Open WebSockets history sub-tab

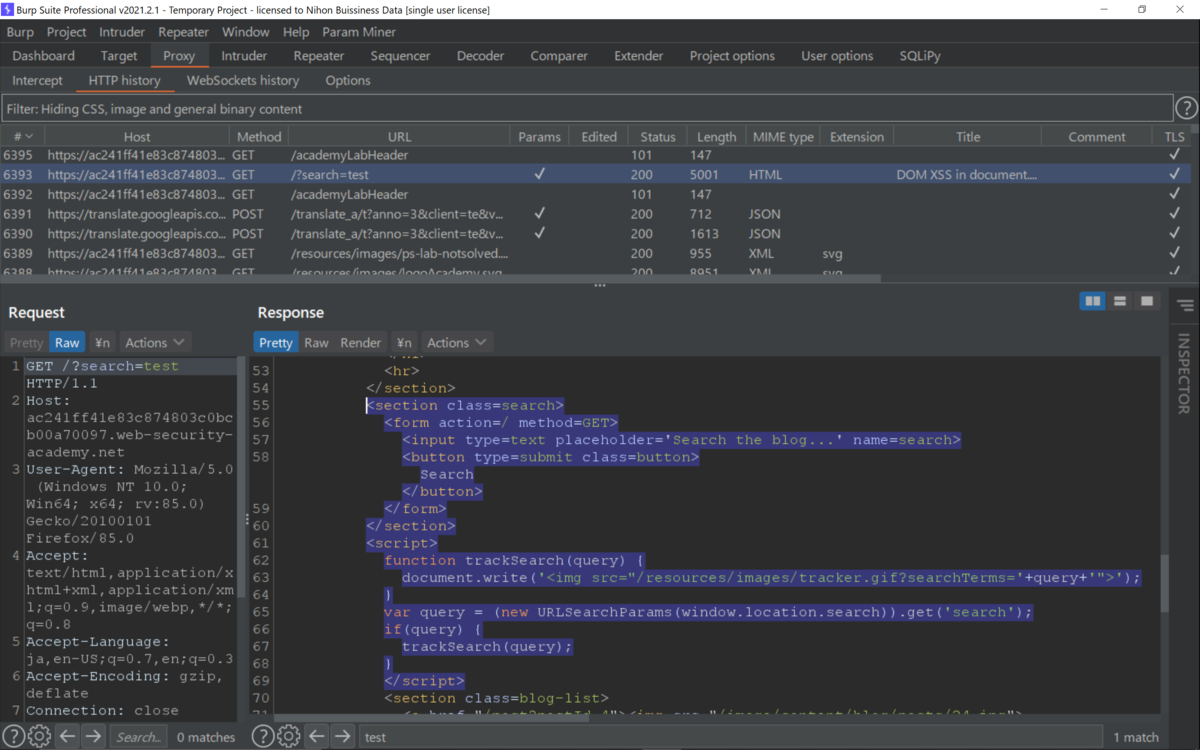click(x=243, y=80)
